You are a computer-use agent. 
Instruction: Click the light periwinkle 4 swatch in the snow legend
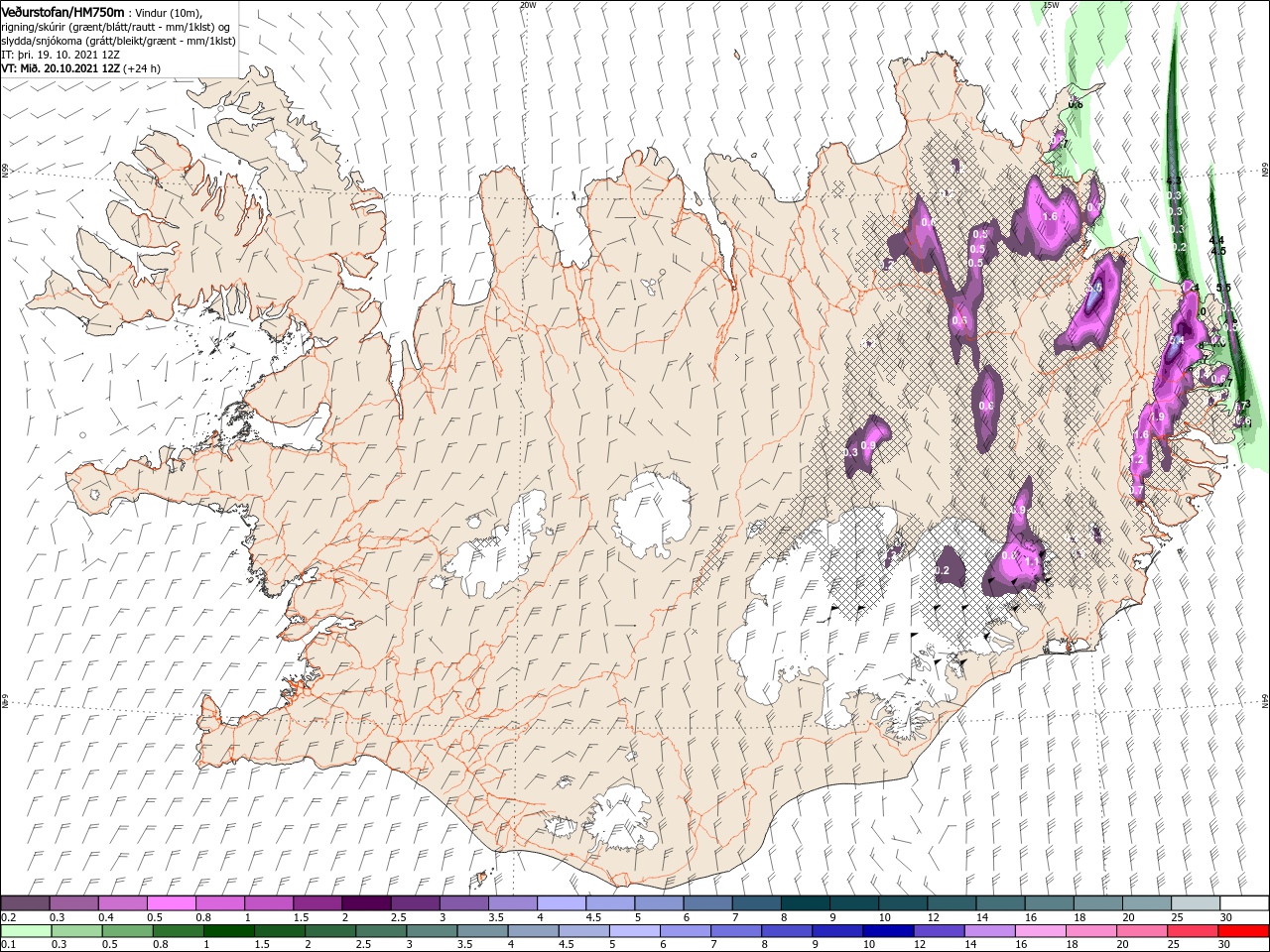pos(561,903)
